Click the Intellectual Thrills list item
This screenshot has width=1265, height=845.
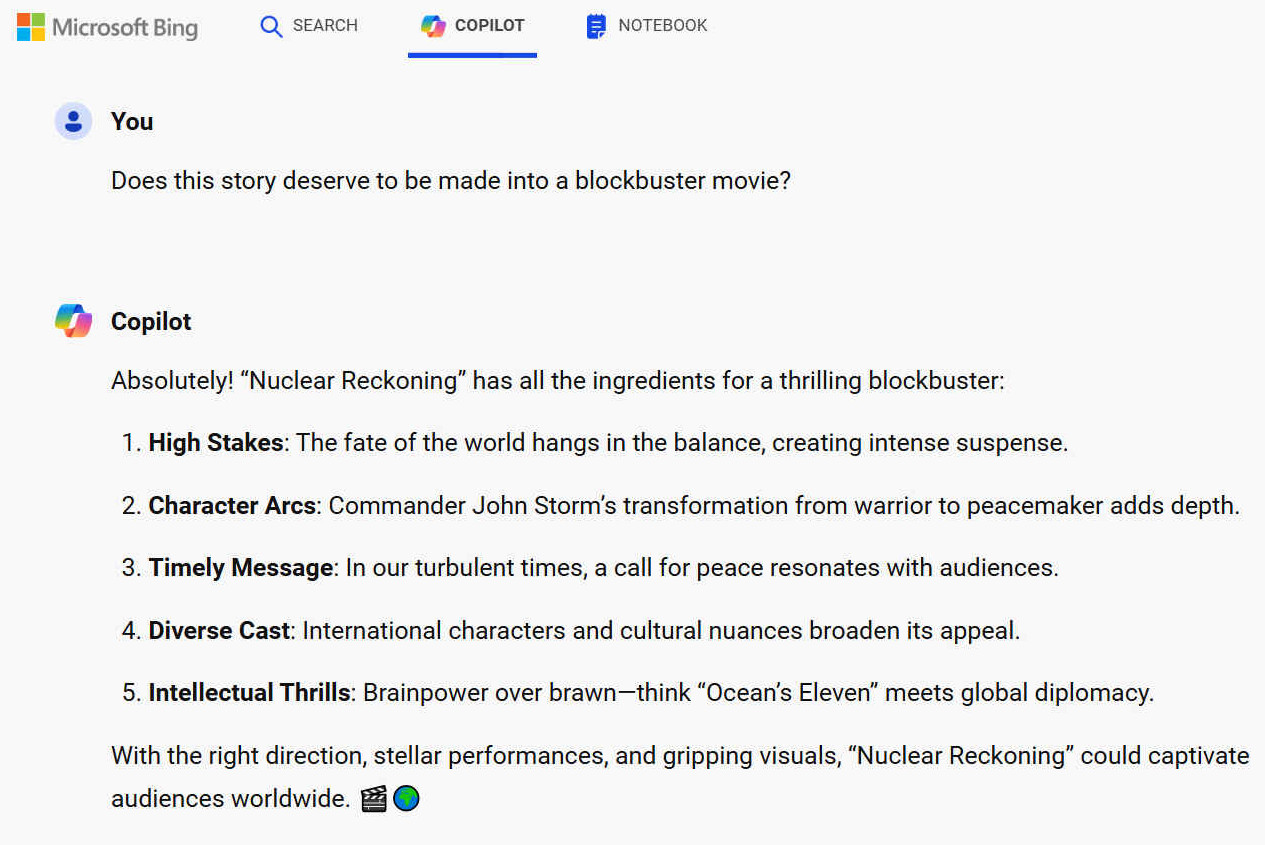[x=638, y=693]
